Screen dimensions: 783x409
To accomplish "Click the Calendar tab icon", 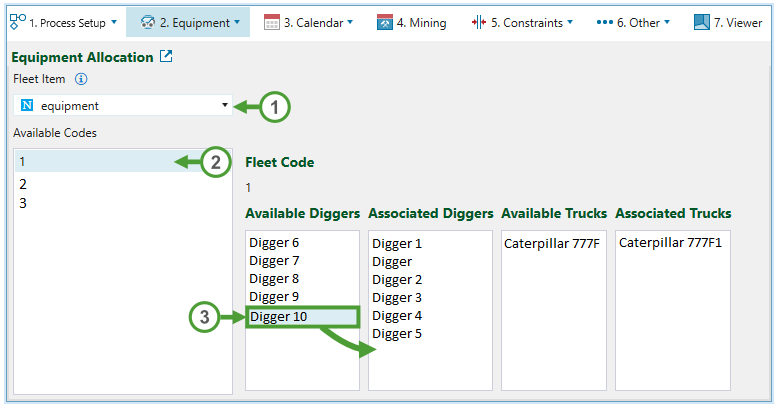I will point(272,22).
